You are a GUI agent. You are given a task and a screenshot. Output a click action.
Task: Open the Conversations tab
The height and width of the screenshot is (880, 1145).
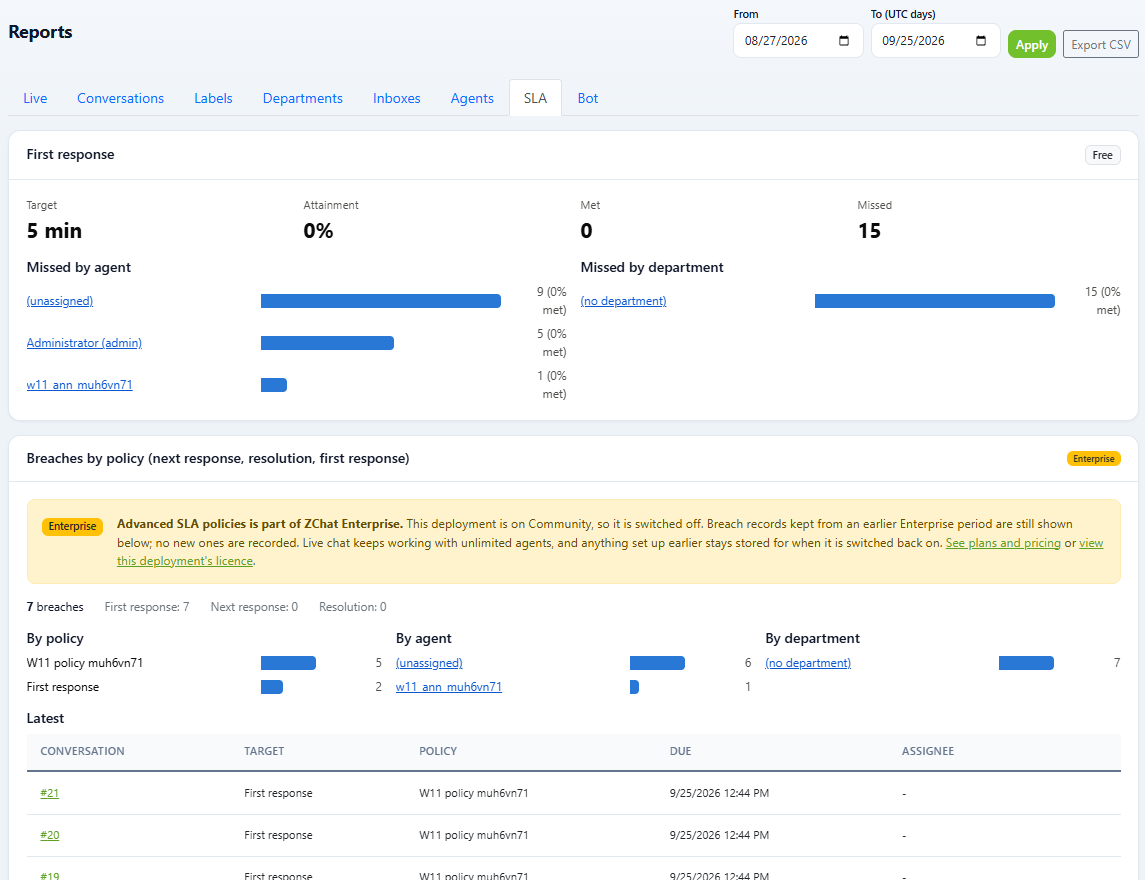[120, 98]
